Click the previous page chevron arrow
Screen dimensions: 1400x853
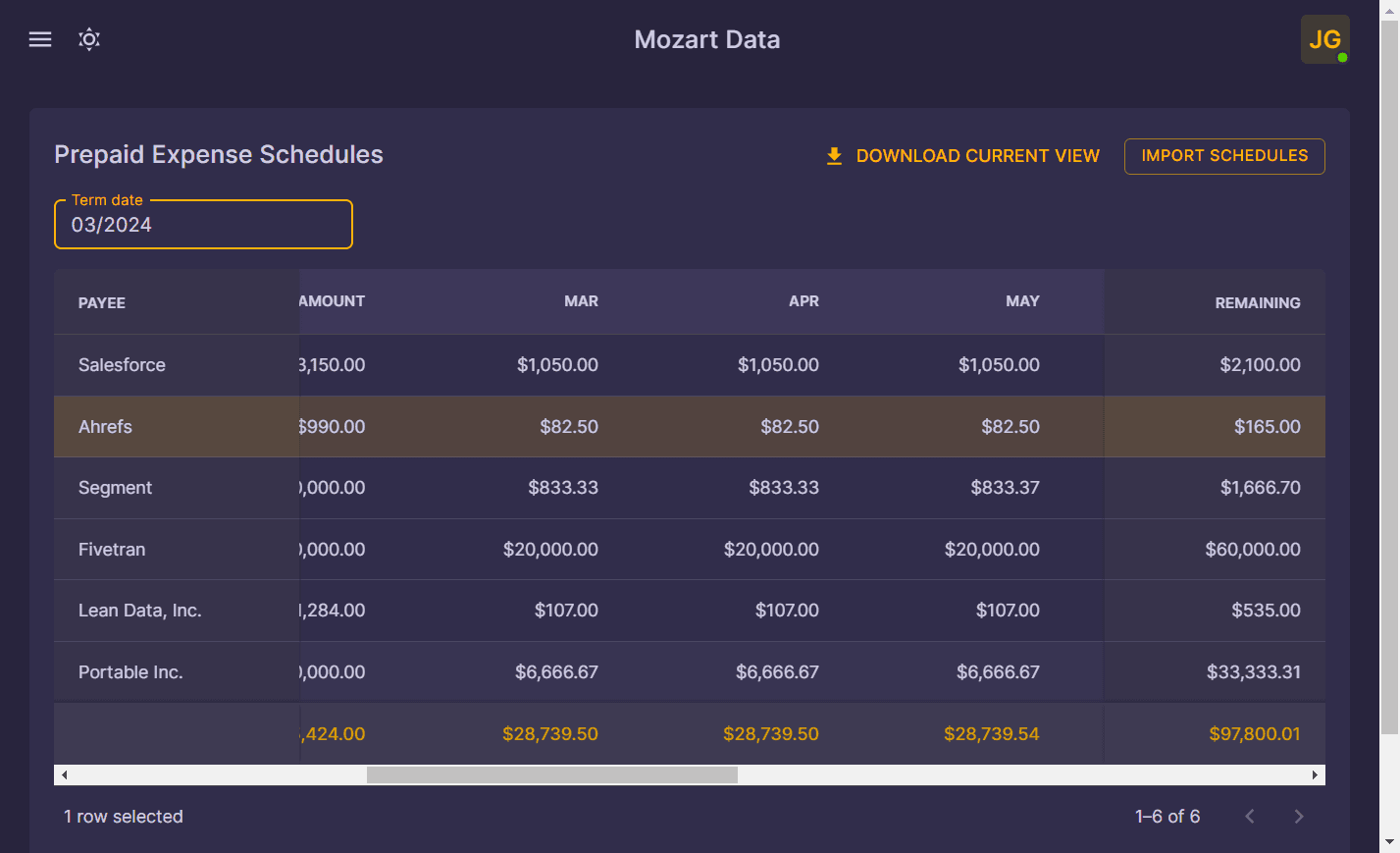(x=1249, y=816)
